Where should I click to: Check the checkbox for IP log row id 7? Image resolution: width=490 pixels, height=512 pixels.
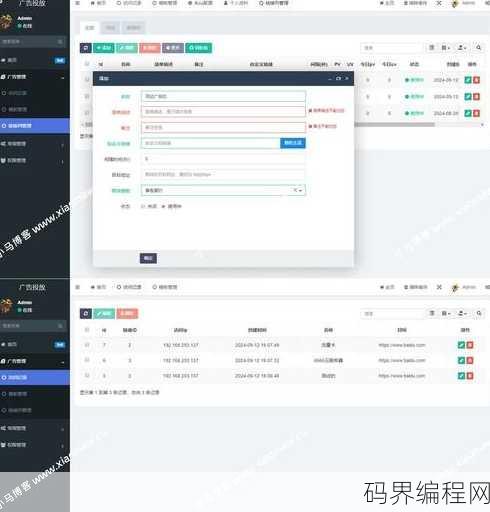(87, 345)
